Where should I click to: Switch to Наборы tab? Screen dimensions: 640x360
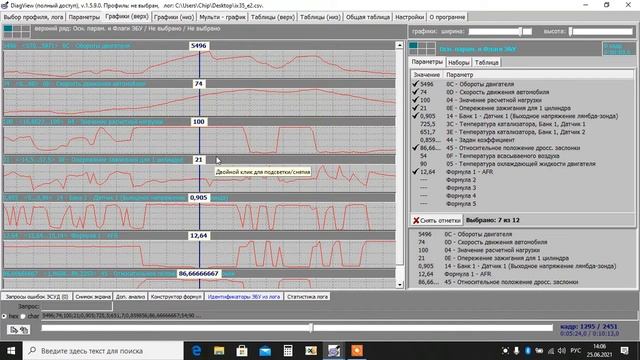coord(458,62)
